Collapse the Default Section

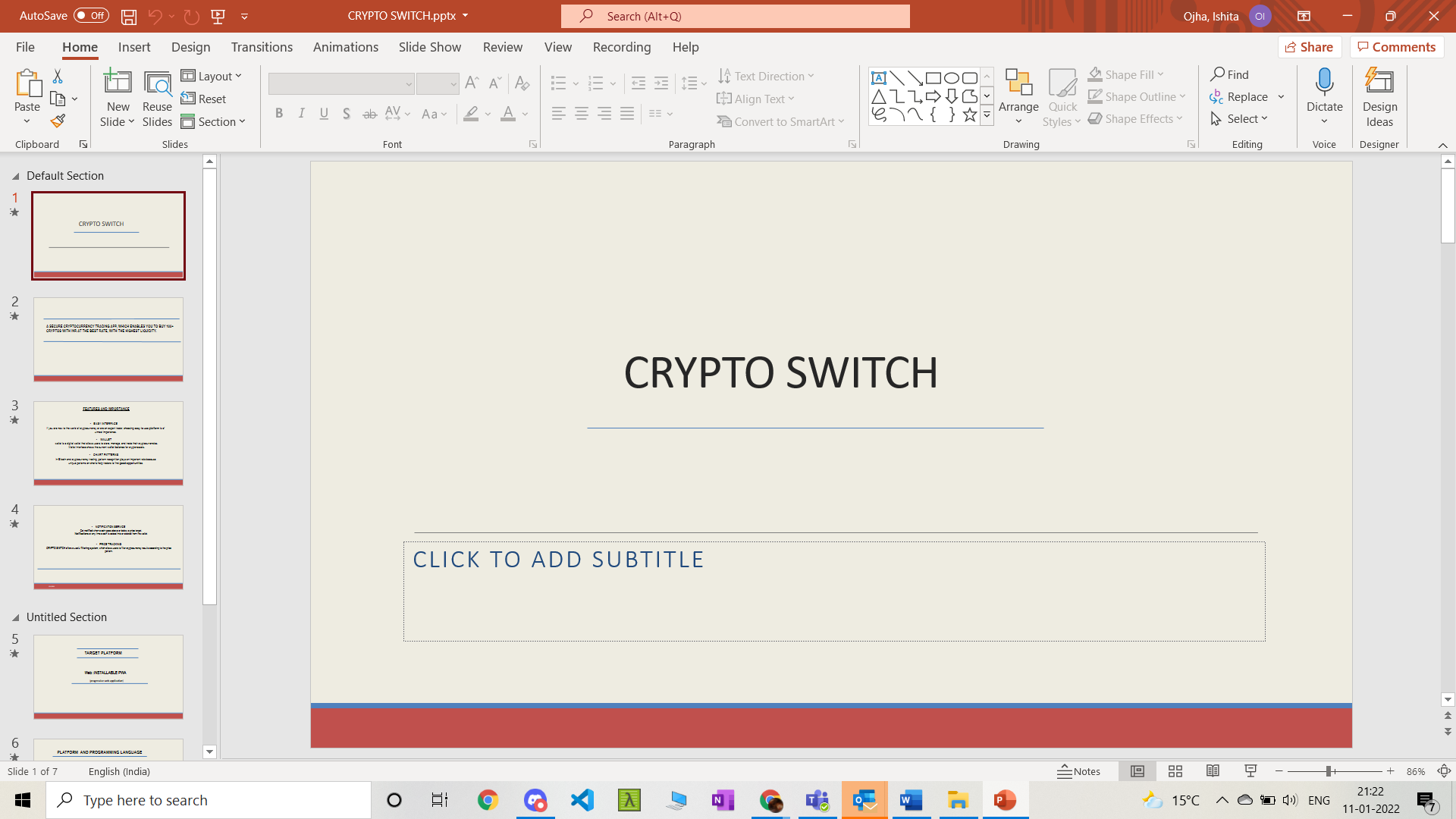point(15,176)
